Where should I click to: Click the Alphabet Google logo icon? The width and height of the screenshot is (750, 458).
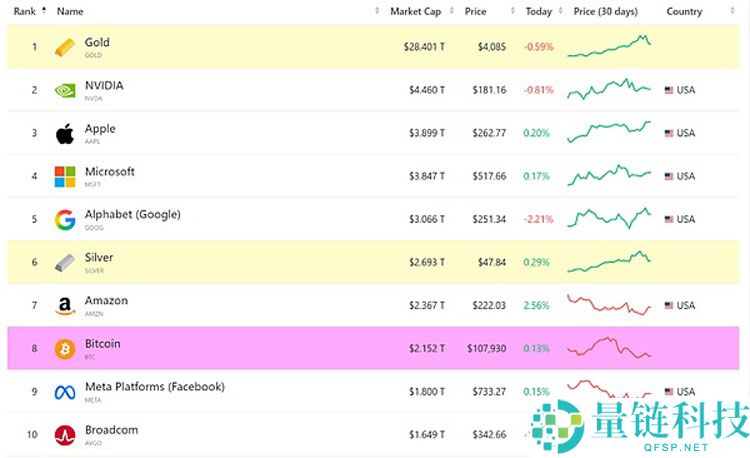pos(64,219)
